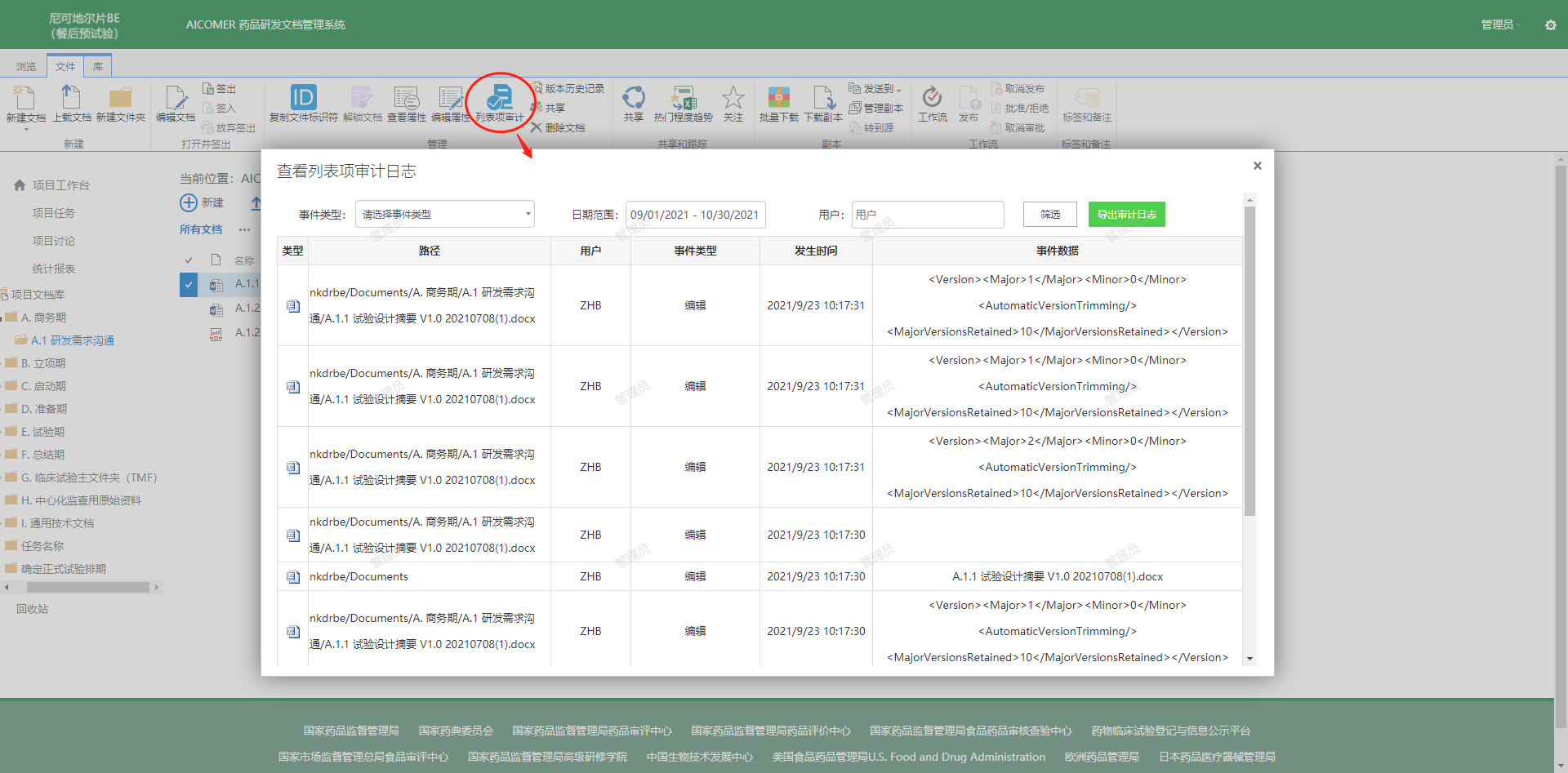The image size is (1568, 773).
Task: Click the sidebar horizontal scrollbar thumb
Action: pos(88,587)
